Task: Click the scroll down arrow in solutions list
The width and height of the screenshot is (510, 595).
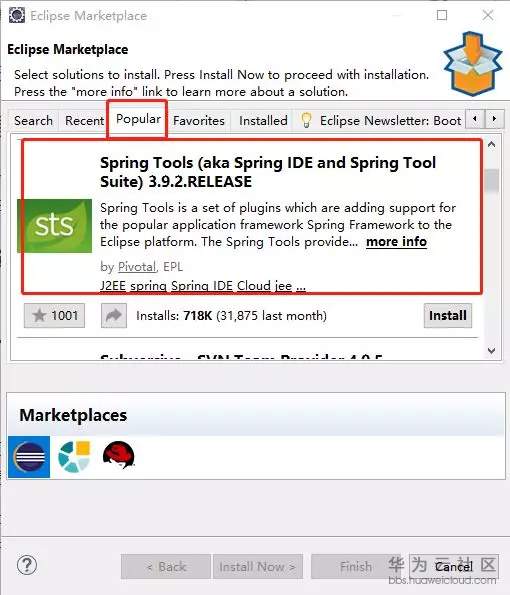Action: tap(492, 350)
